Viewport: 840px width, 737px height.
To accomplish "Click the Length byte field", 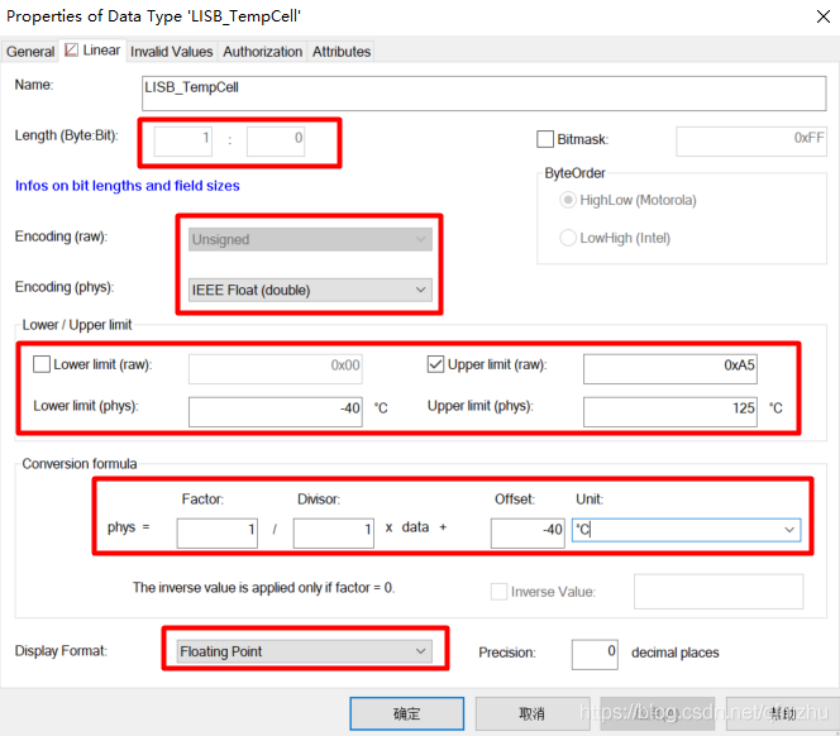I will [183, 141].
